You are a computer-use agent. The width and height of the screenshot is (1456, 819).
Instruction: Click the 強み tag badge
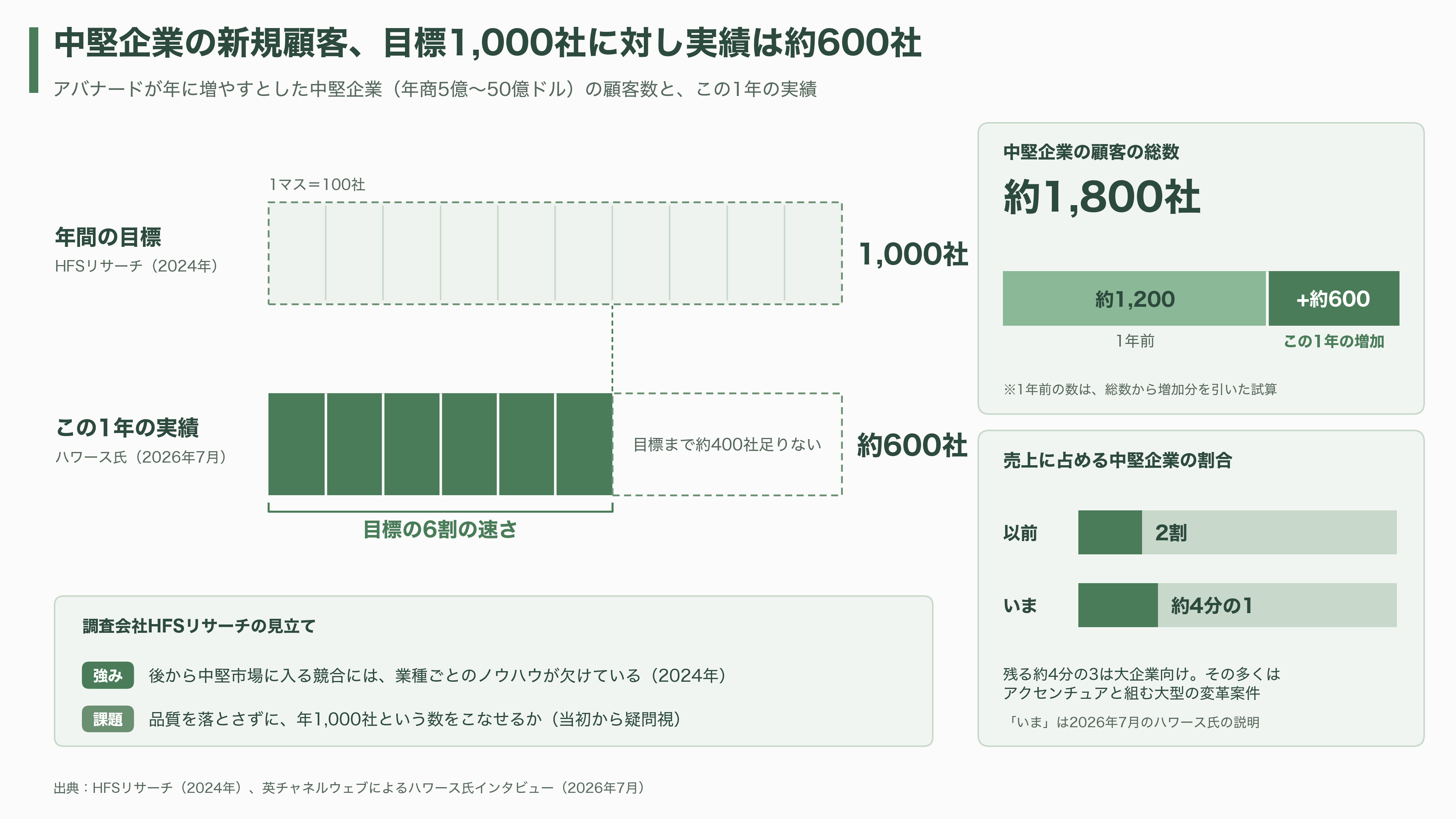(x=107, y=675)
